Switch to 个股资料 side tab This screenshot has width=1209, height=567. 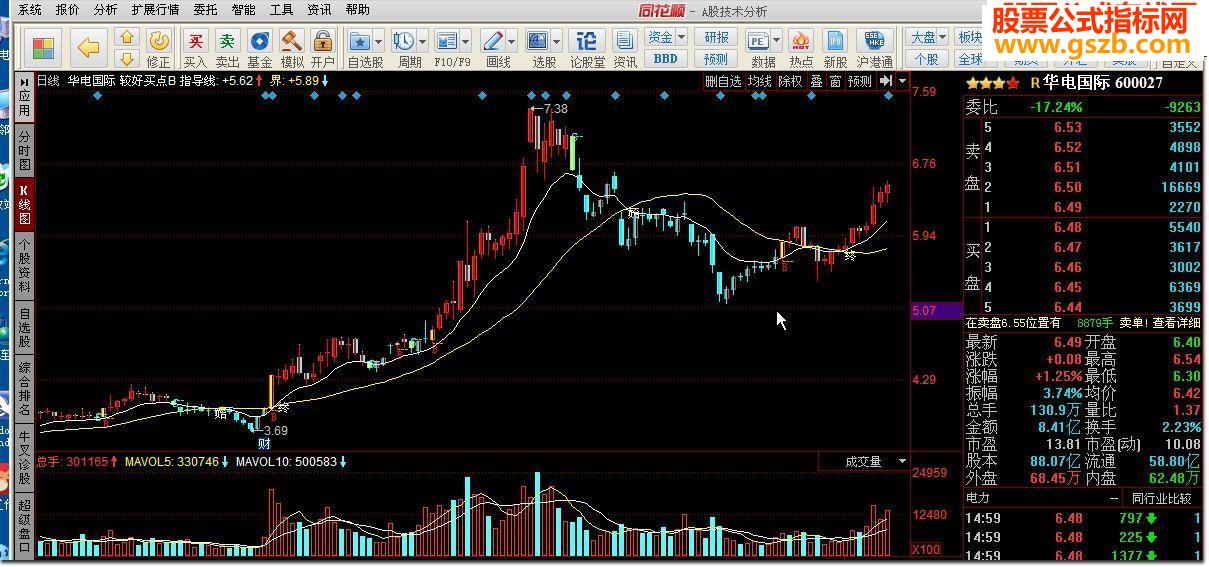pos(24,264)
